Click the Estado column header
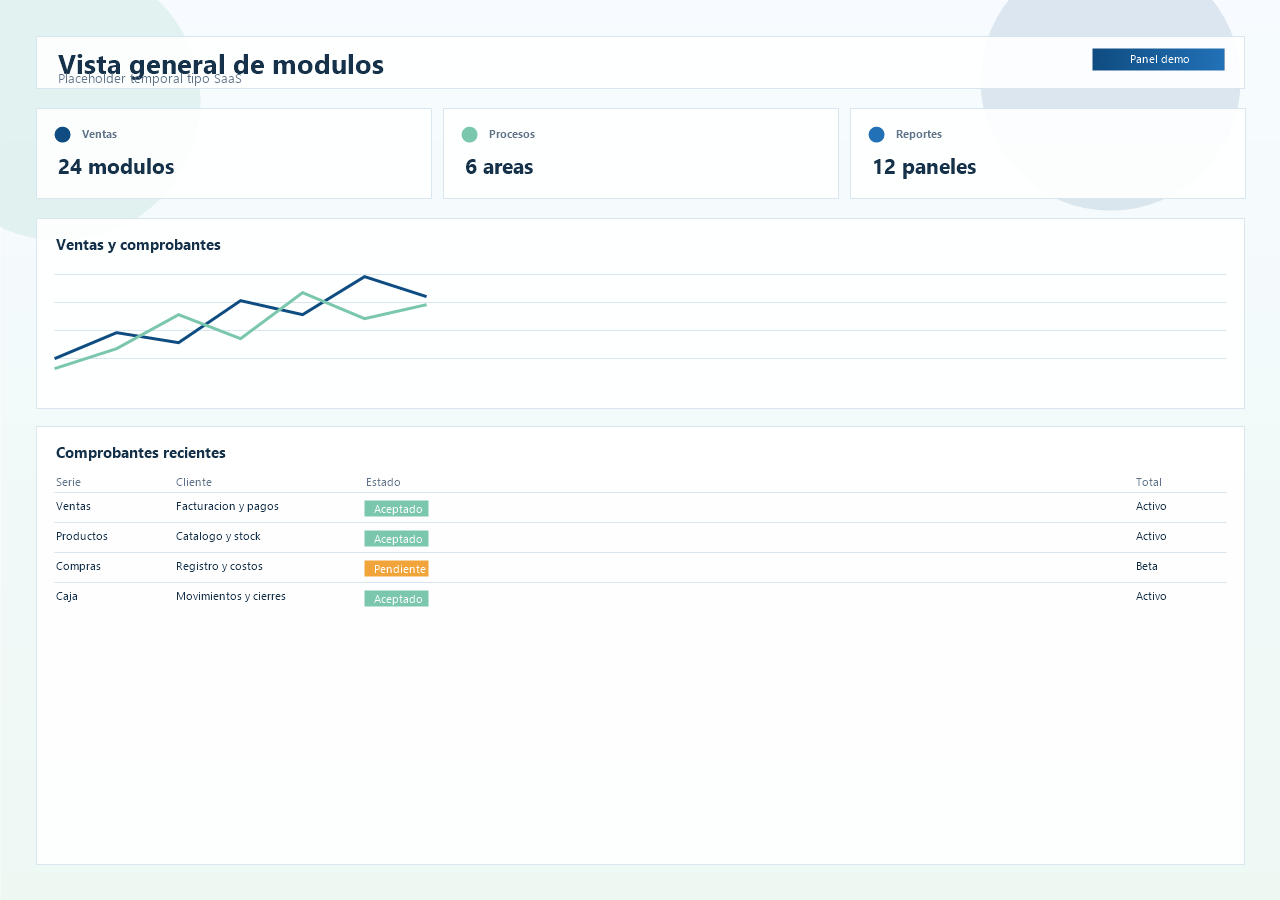The width and height of the screenshot is (1280, 900). click(x=383, y=482)
